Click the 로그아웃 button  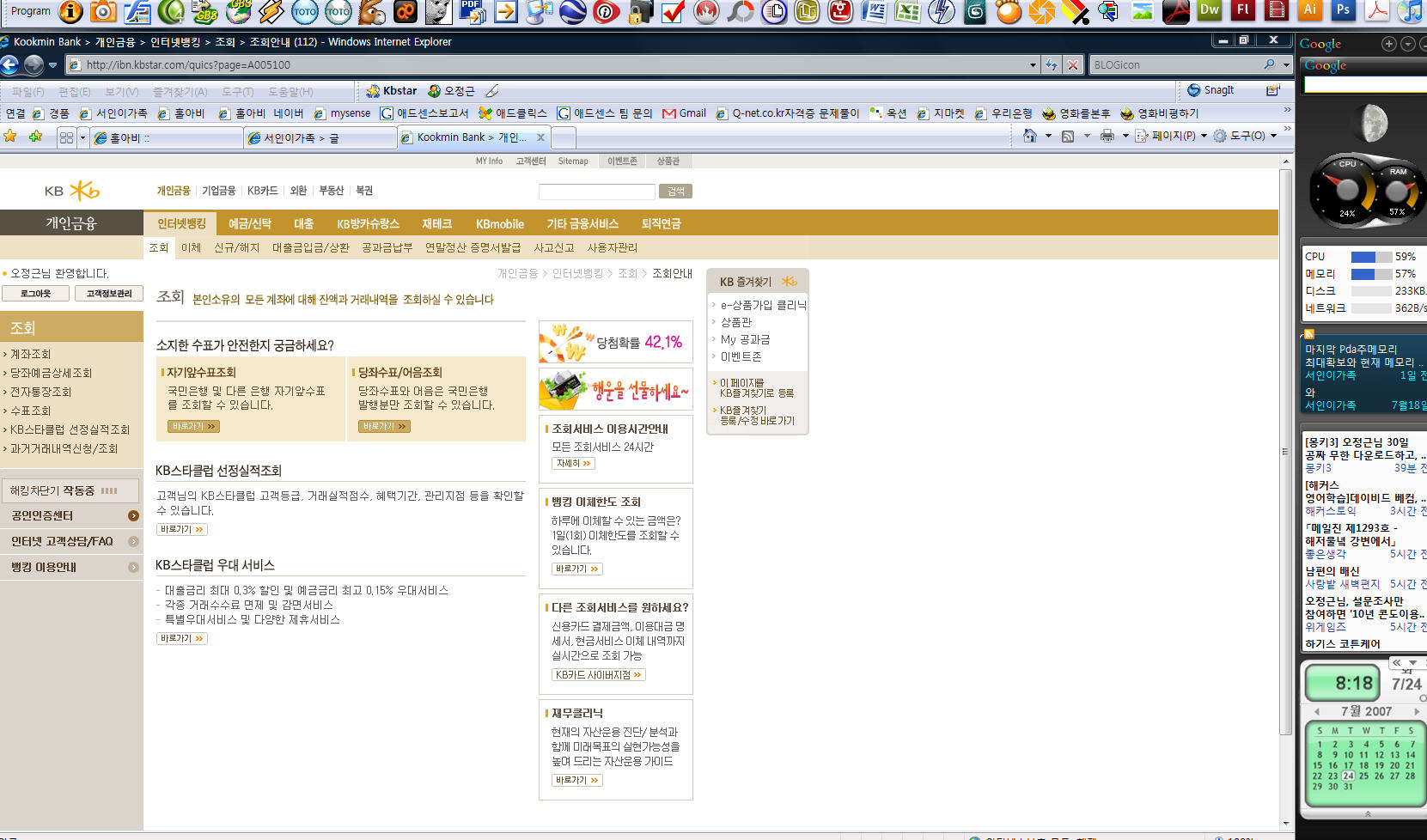coord(35,294)
